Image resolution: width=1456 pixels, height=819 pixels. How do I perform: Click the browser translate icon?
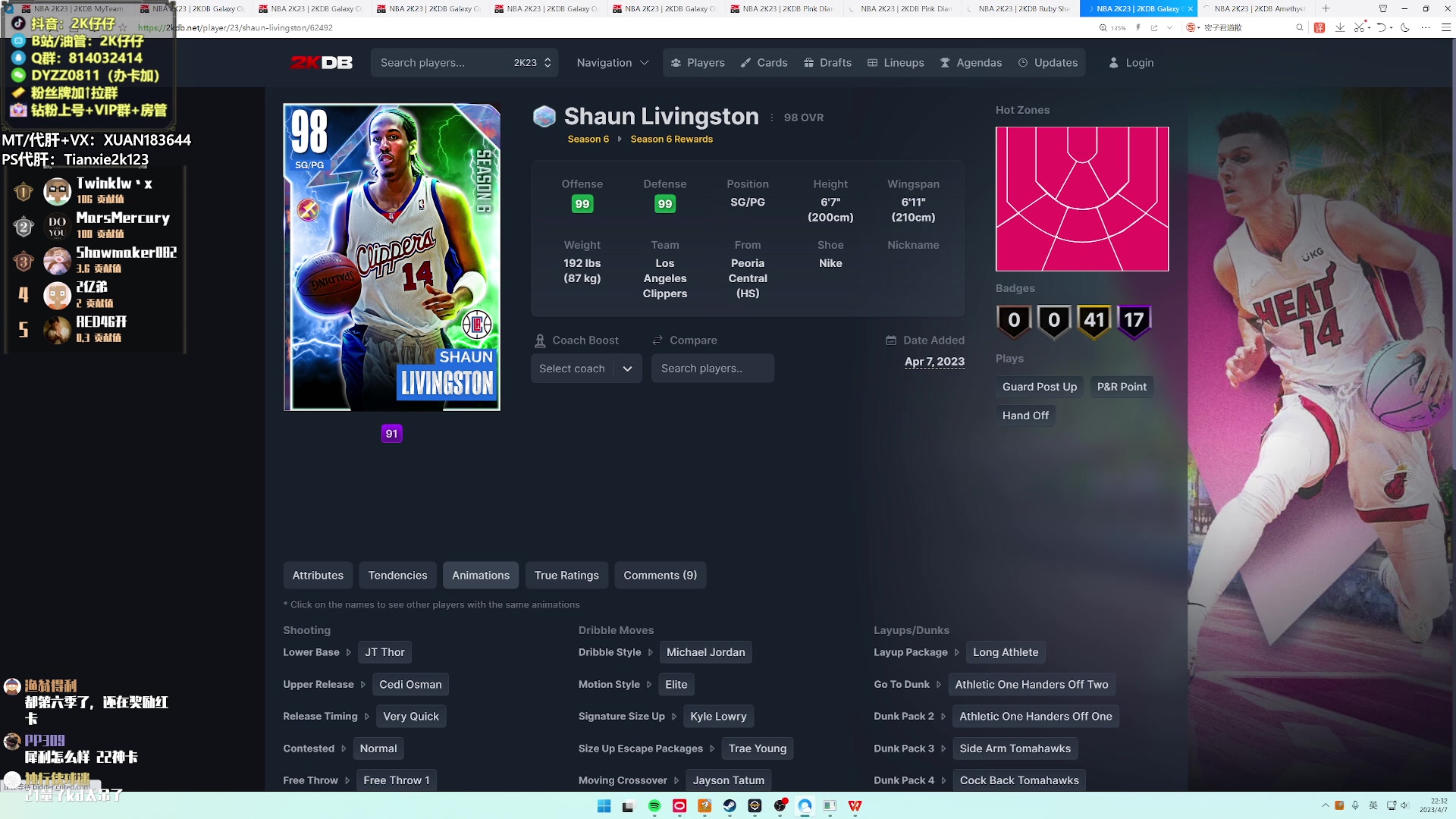[x=1319, y=27]
